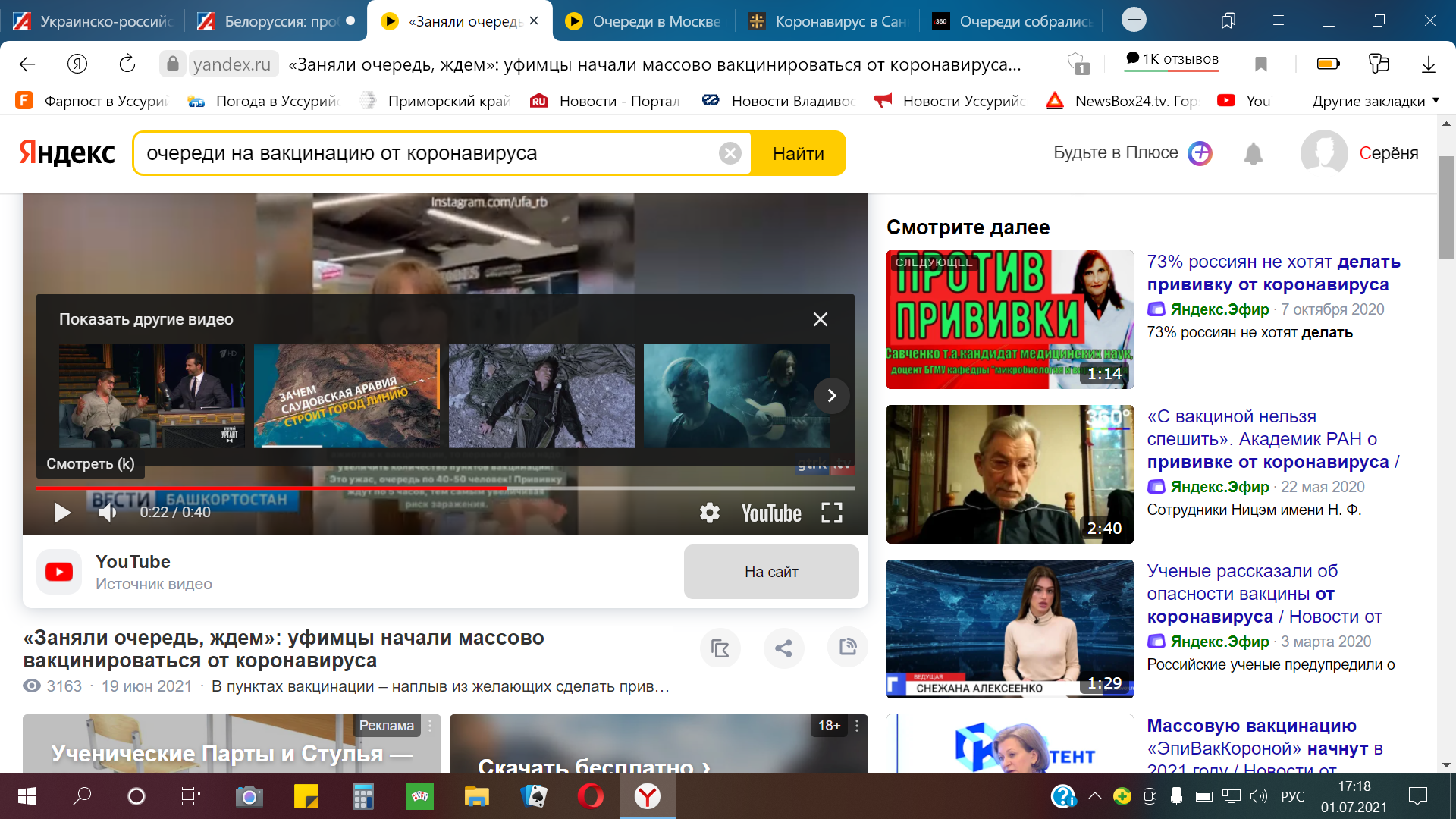The image size is (1456, 819).
Task: Expand the 'Другие закладки' bookmarks dropdown
Action: (1376, 101)
